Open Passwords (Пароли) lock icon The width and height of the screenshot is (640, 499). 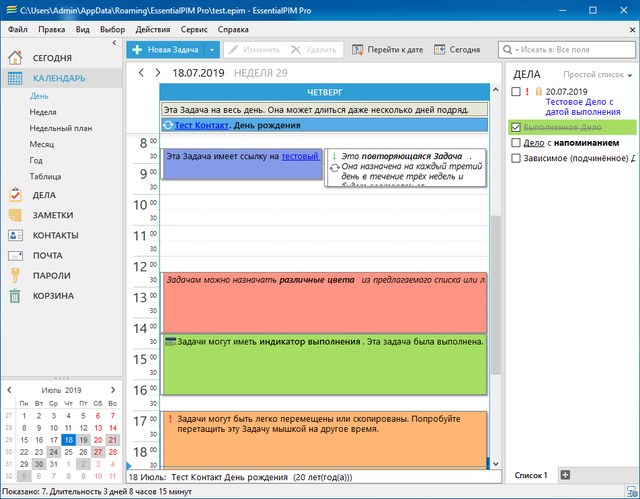[x=15, y=275]
